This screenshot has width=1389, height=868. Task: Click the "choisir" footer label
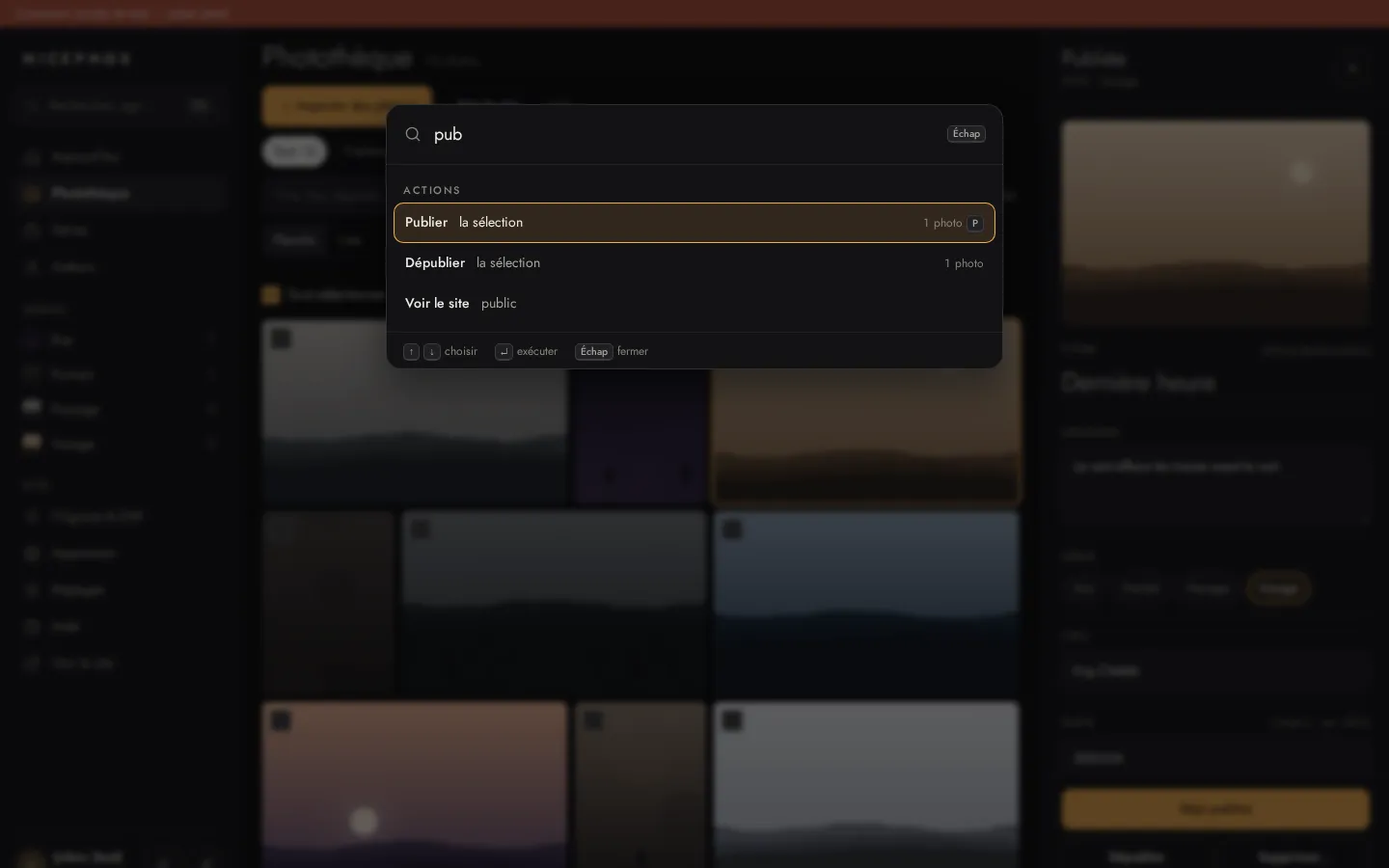pos(461,352)
